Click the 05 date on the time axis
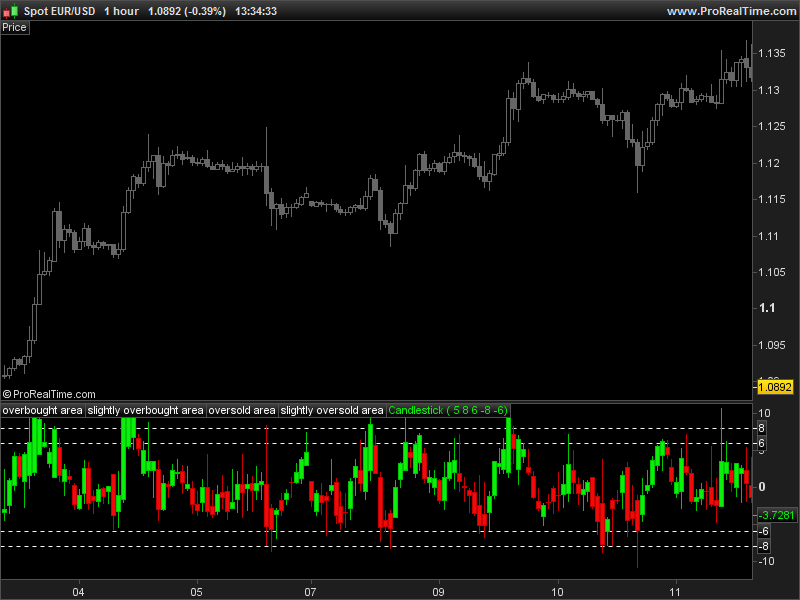 (x=196, y=592)
